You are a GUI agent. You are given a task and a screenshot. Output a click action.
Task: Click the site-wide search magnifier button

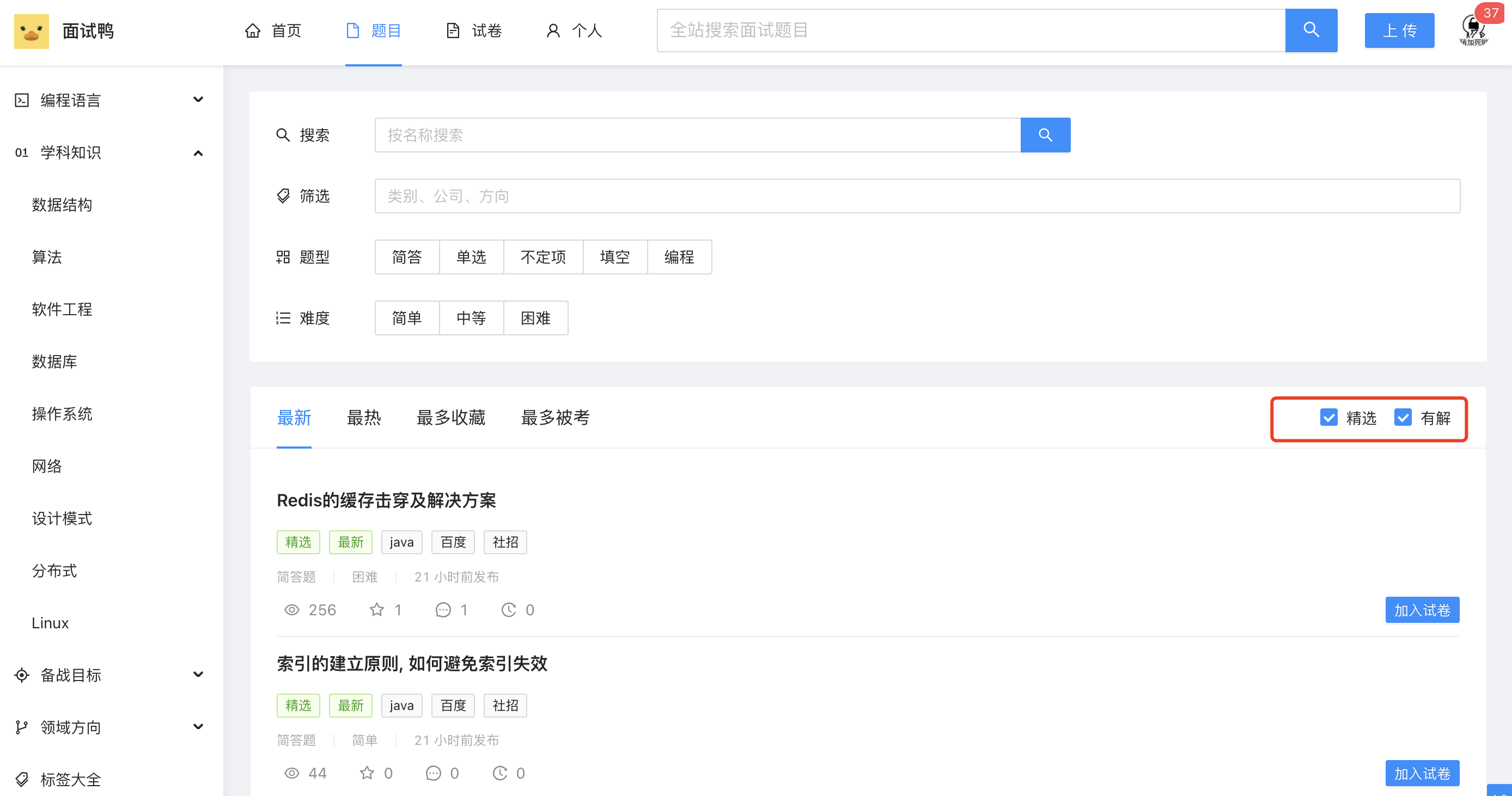tap(1310, 30)
